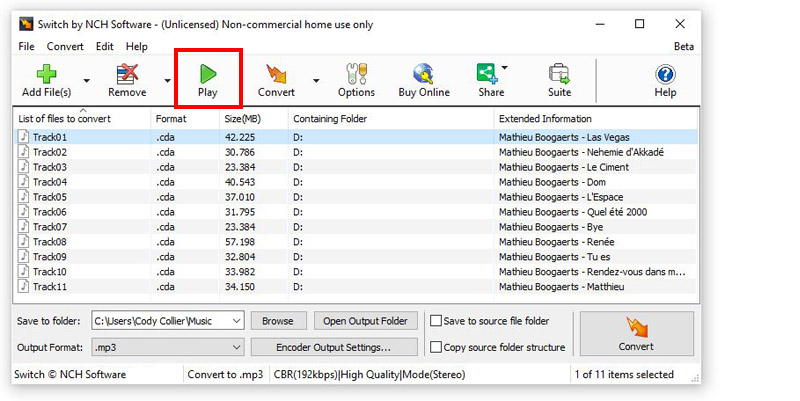
Task: Click the Add File(s) green plus icon
Action: point(46,74)
